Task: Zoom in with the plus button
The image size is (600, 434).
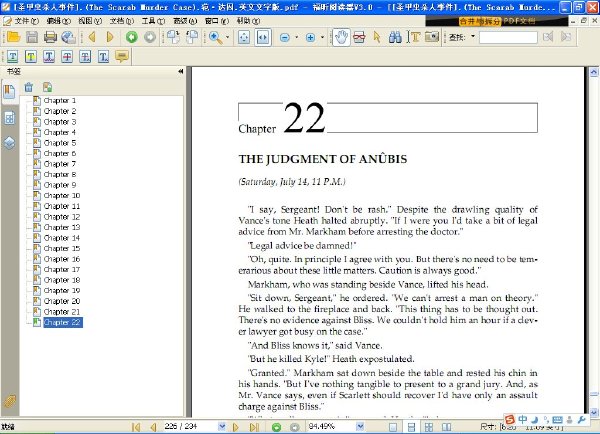Action: [310, 38]
